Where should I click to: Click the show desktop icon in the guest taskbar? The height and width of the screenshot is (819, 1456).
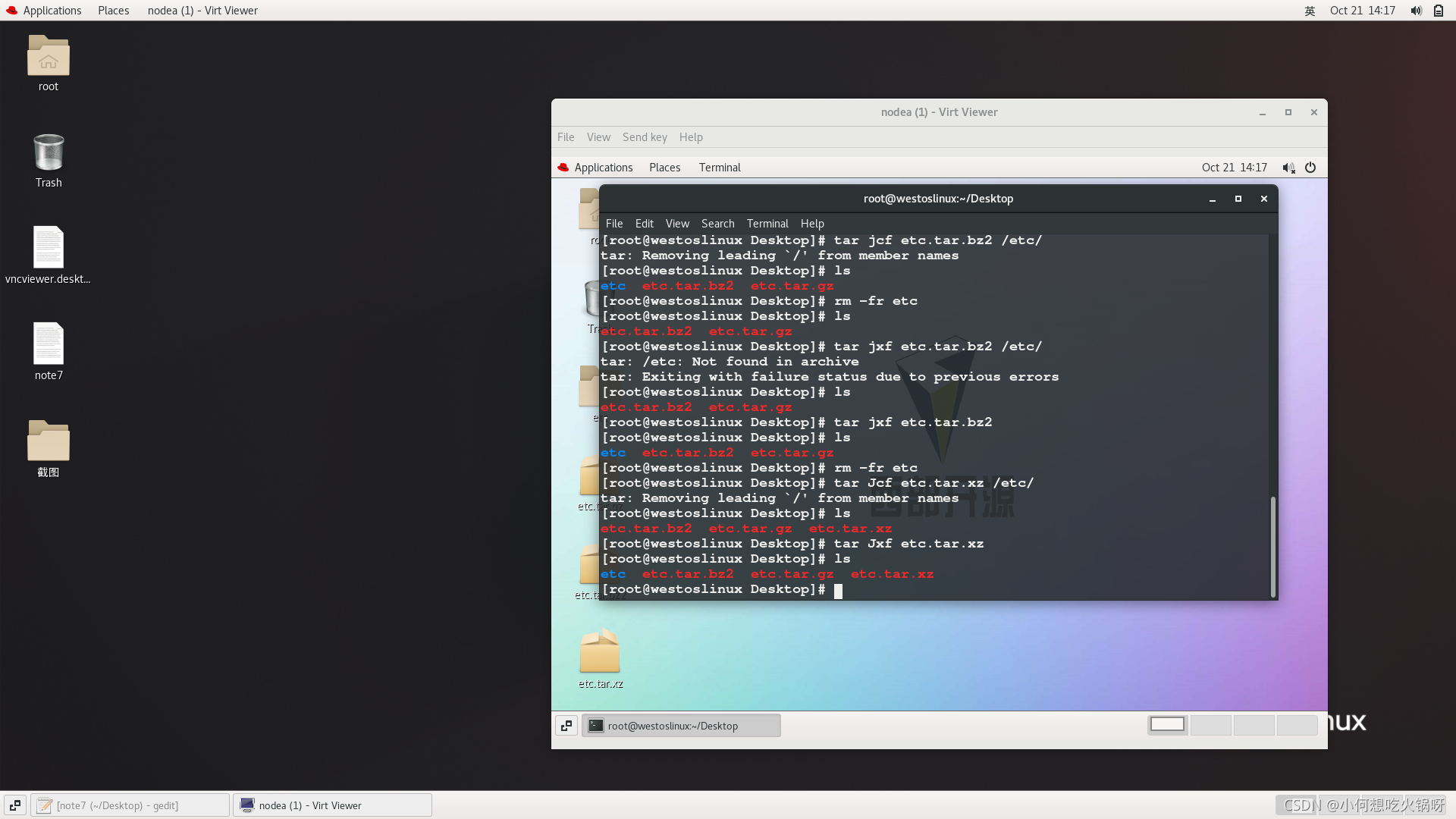566,726
